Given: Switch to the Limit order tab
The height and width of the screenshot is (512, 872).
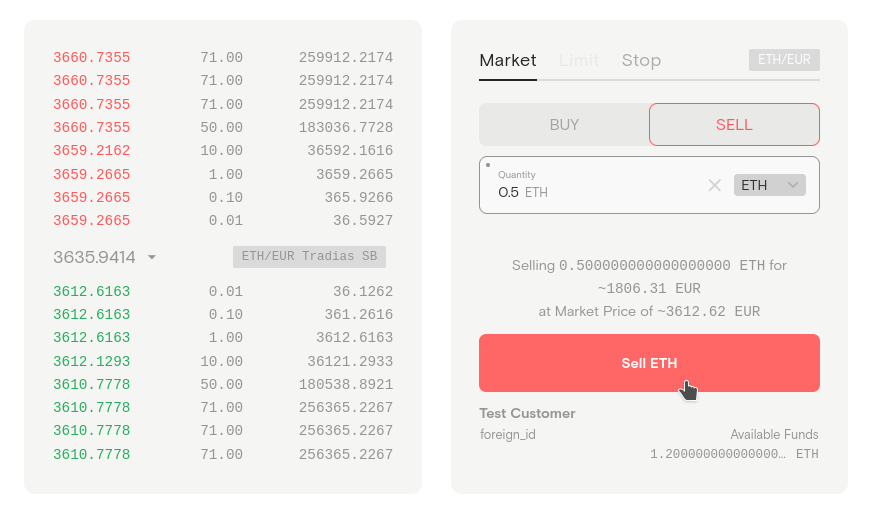Looking at the screenshot, I should point(579,60).
